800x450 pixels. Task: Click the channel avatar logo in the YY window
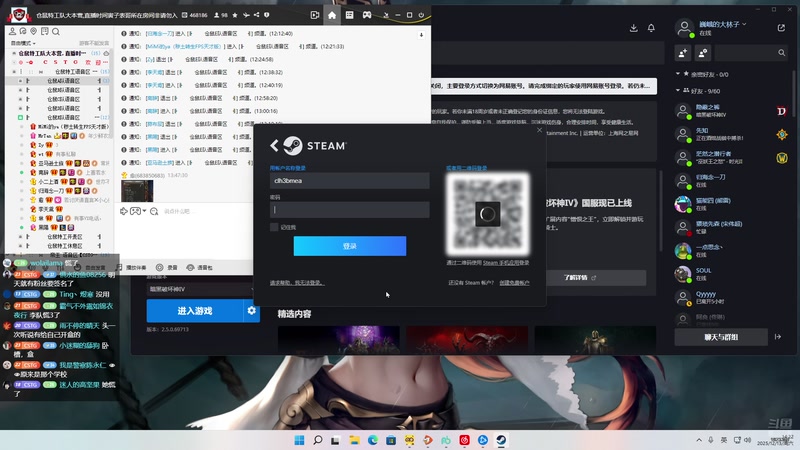click(x=18, y=14)
